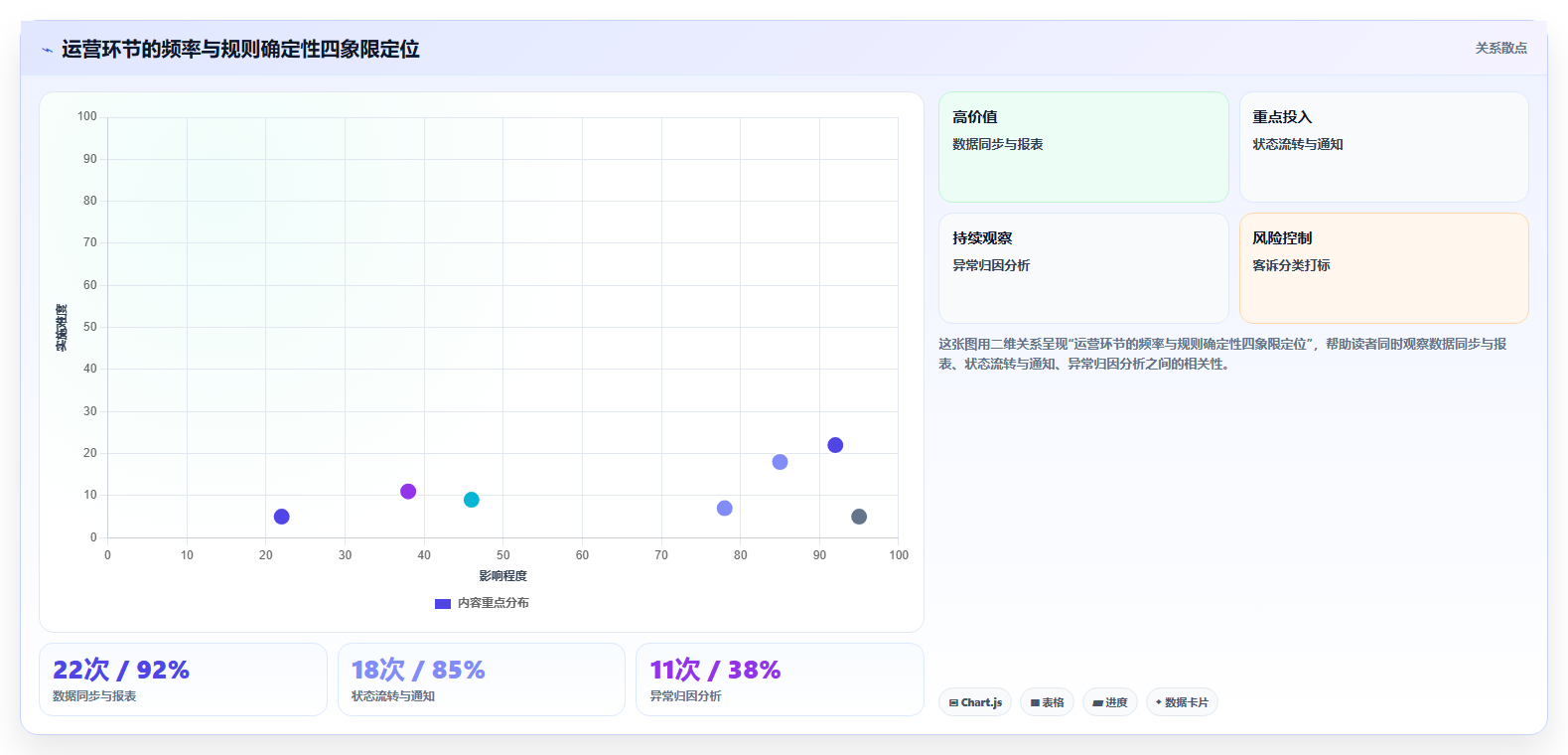Open the 高价值 quadrant card
Viewport: 1568px width, 755px height.
[1083, 147]
